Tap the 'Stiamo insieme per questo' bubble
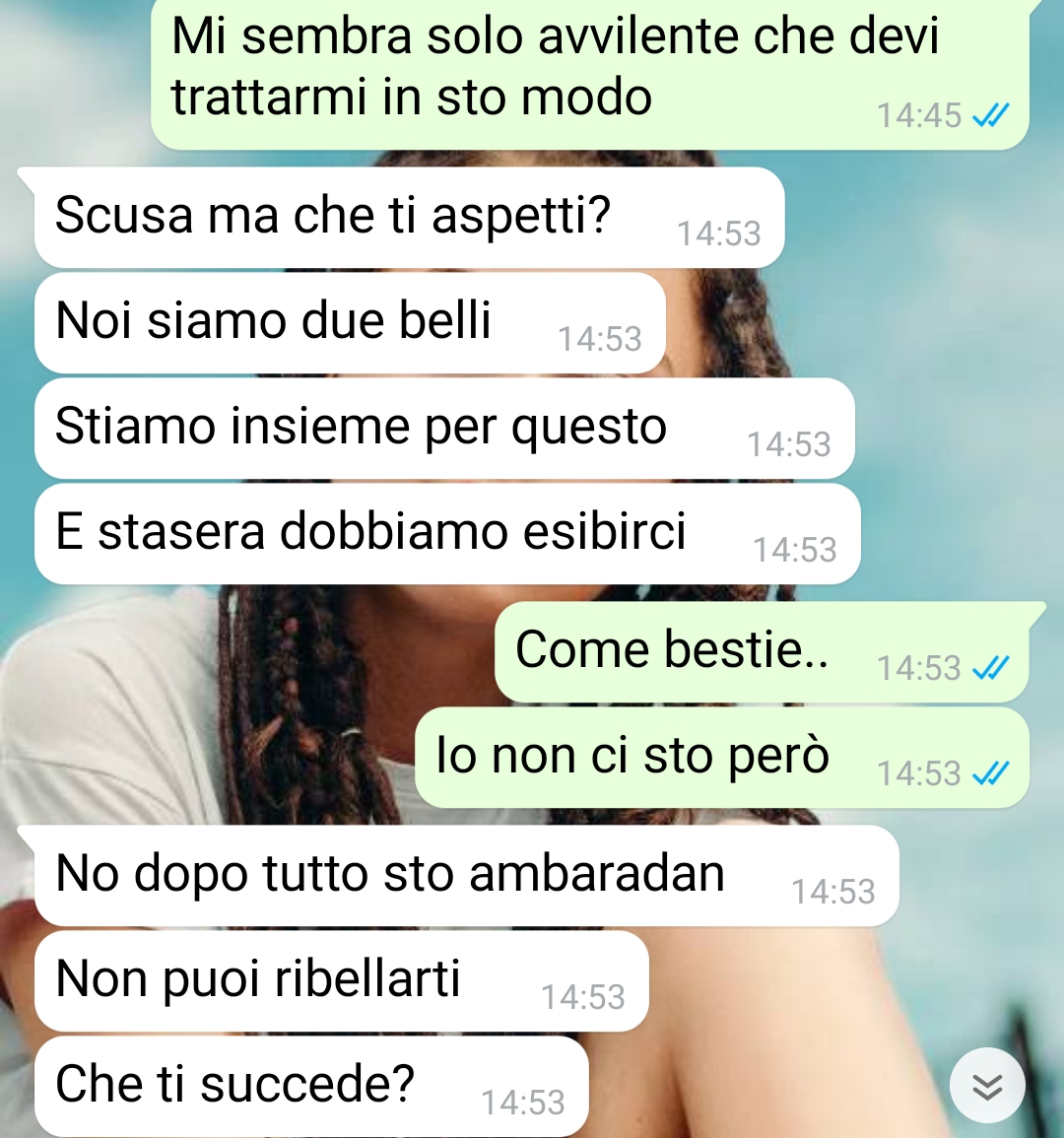The height and width of the screenshot is (1138, 1064). pyautogui.click(x=444, y=429)
